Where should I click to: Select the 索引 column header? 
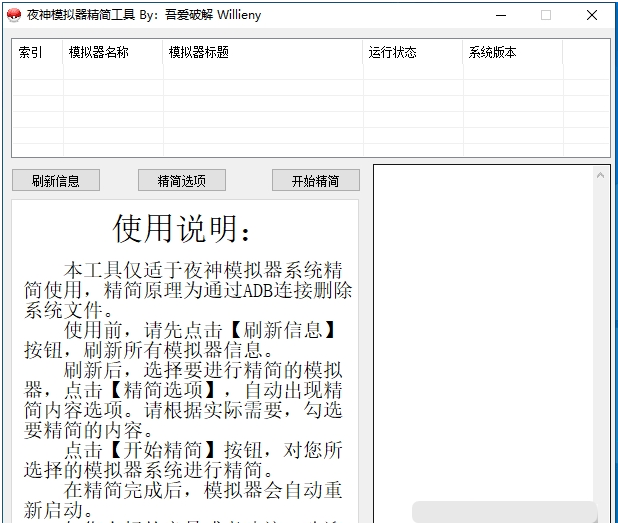click(38, 52)
